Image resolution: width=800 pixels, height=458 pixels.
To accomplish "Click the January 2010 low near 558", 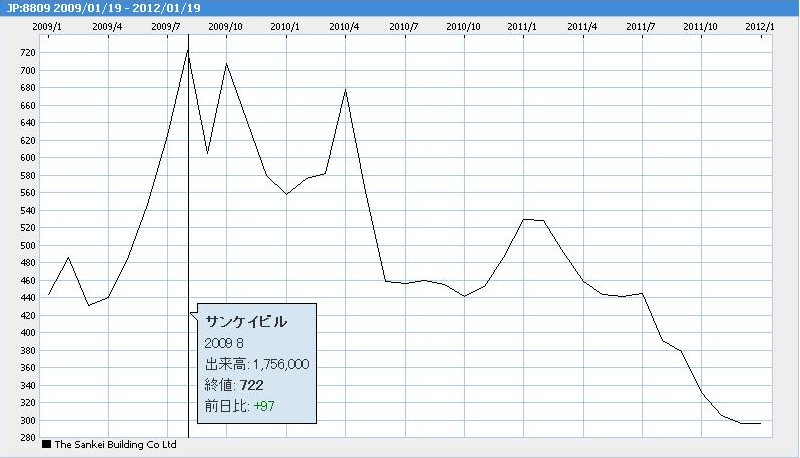I will click(286, 194).
